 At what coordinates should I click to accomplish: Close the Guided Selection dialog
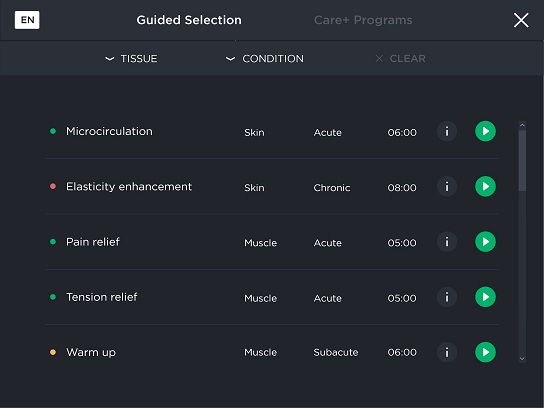pyautogui.click(x=521, y=20)
